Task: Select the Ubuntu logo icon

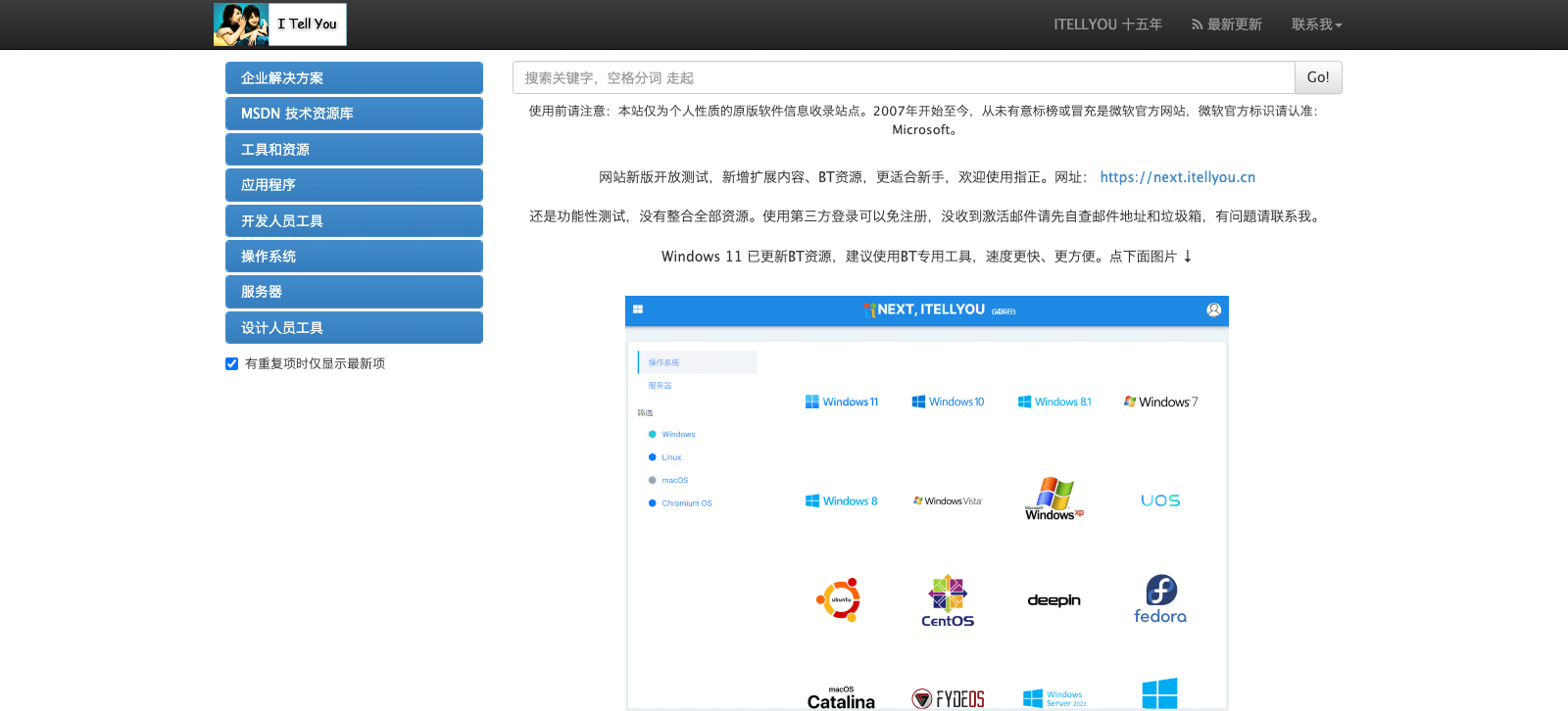Action: tap(839, 599)
